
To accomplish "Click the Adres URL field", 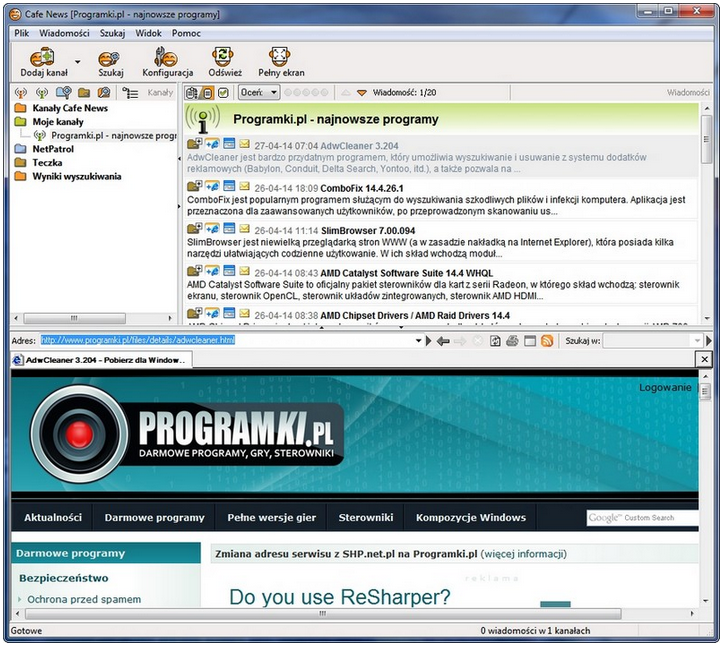I will (227, 341).
